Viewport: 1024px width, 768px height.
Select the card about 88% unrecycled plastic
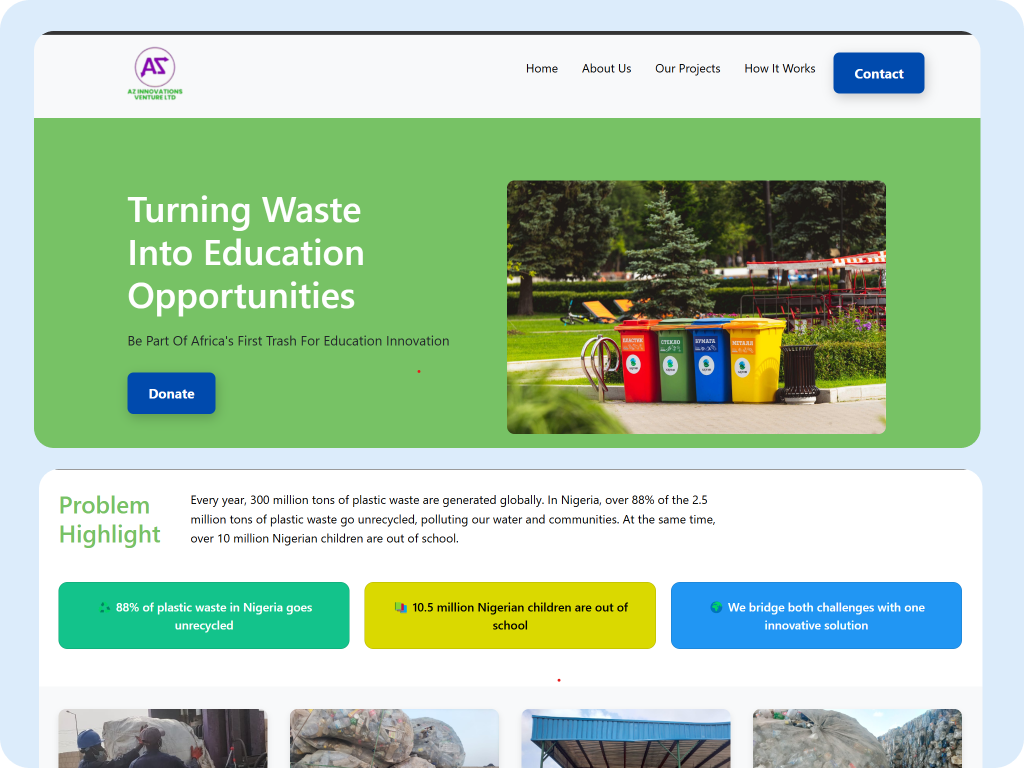tap(204, 615)
